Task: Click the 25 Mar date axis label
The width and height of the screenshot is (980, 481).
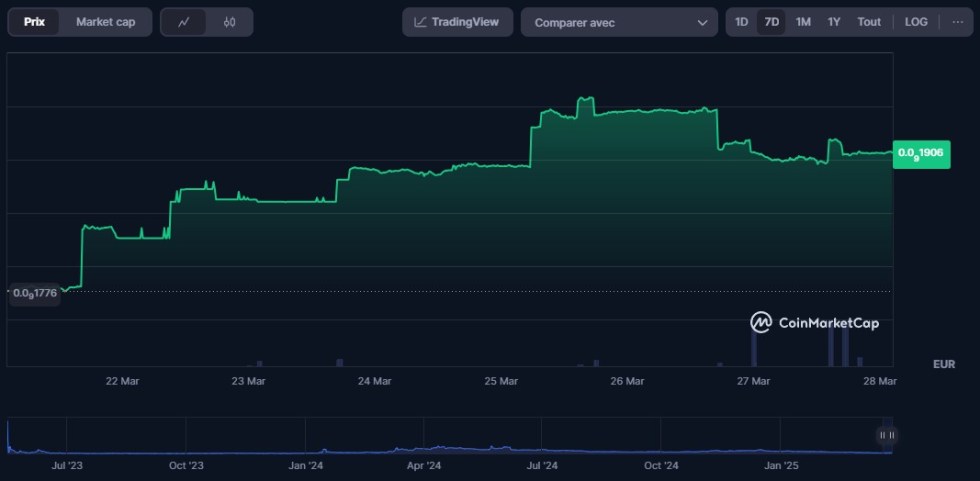Action: coord(501,381)
